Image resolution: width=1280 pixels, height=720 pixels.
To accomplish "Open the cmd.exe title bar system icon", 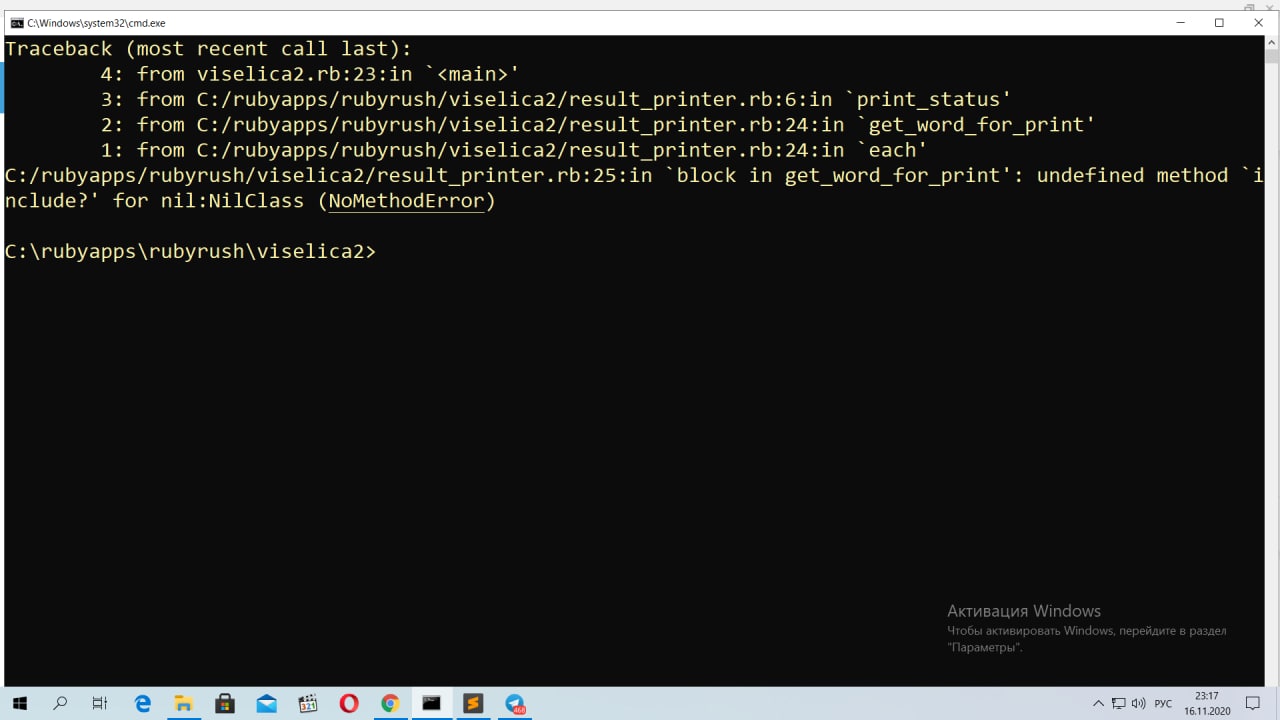I will [x=17, y=22].
